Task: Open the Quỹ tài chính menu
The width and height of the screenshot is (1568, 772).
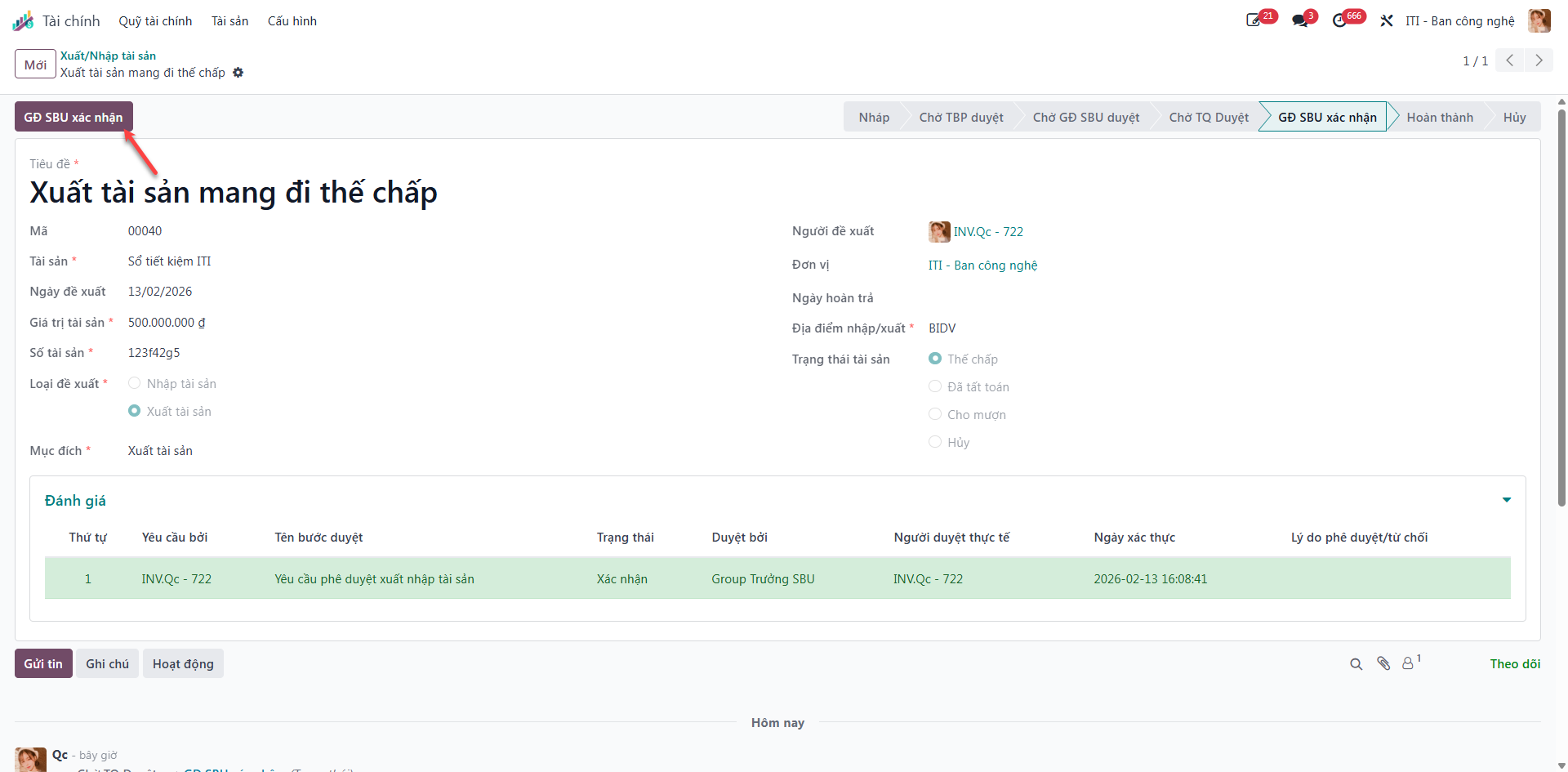Action: [x=155, y=21]
